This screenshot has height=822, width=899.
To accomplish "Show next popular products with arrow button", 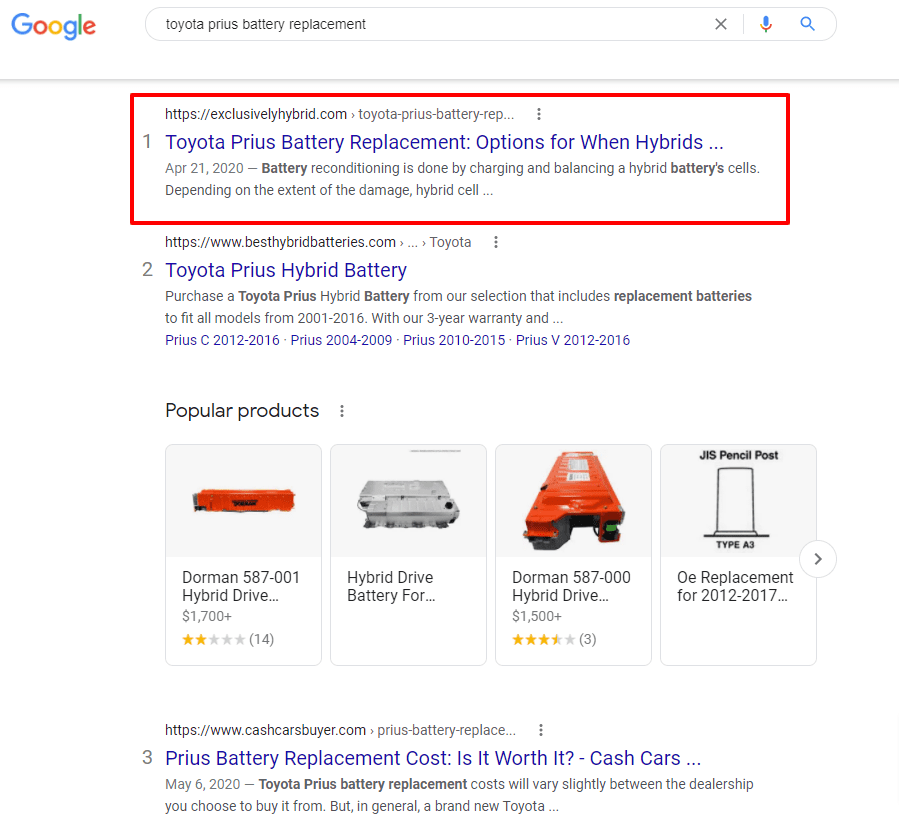I will pyautogui.click(x=818, y=559).
